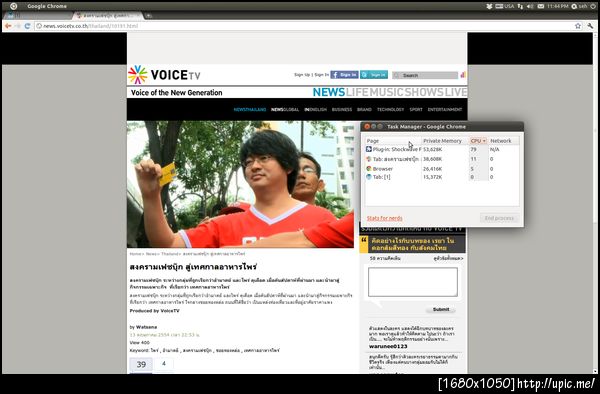Open Chrome wrench settings menu
Viewport: 600px width, 394px height.
pos(590,26)
